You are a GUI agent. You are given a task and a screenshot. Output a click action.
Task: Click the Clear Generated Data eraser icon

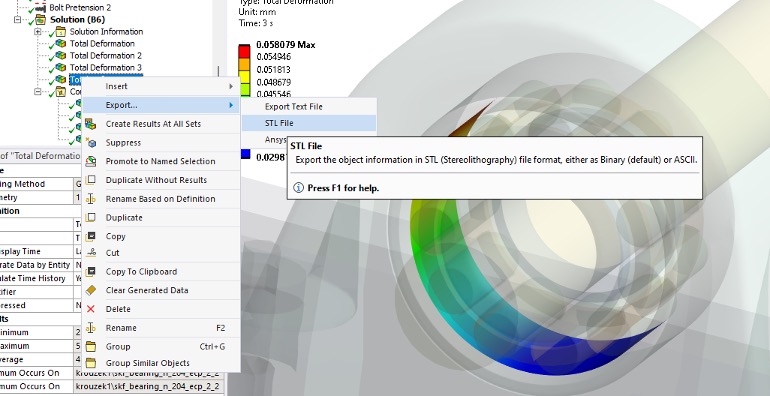91,290
